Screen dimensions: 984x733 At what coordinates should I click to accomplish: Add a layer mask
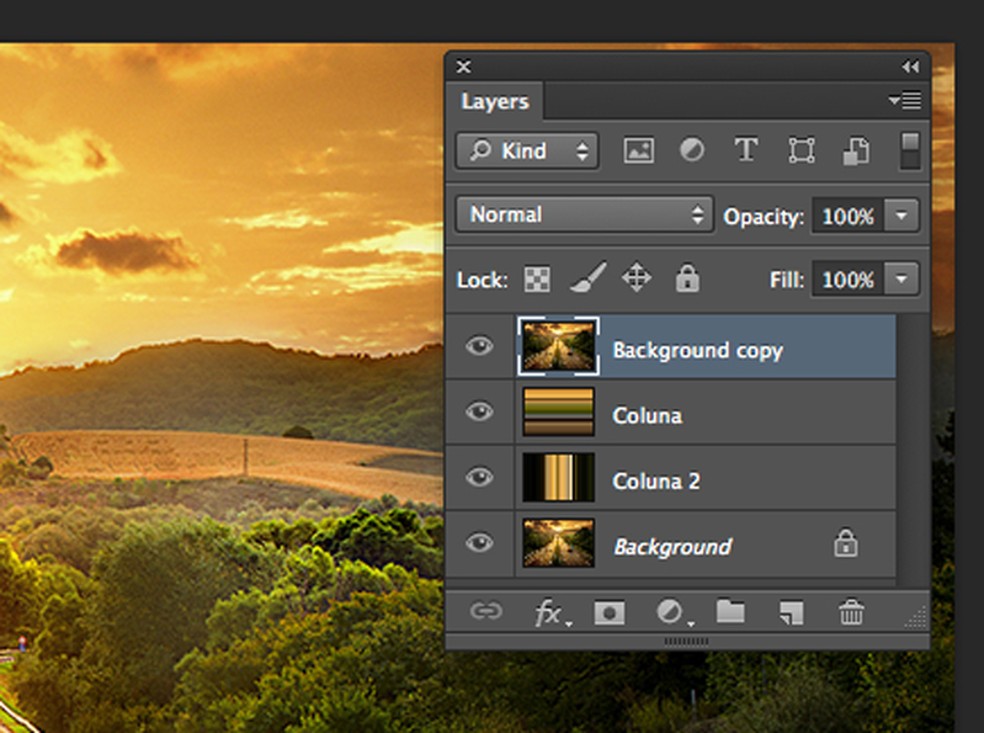(609, 613)
